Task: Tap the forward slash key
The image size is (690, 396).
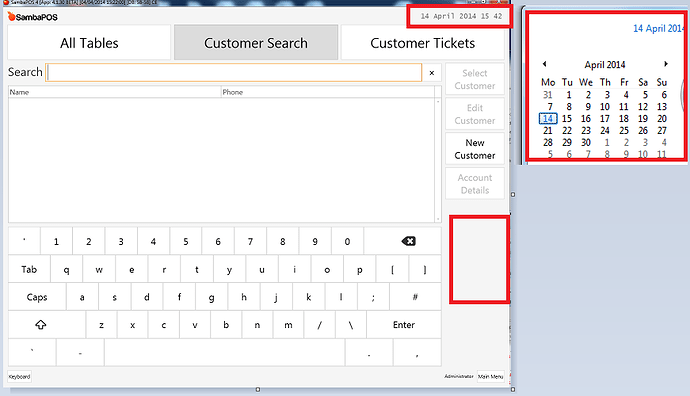Action: [319, 325]
